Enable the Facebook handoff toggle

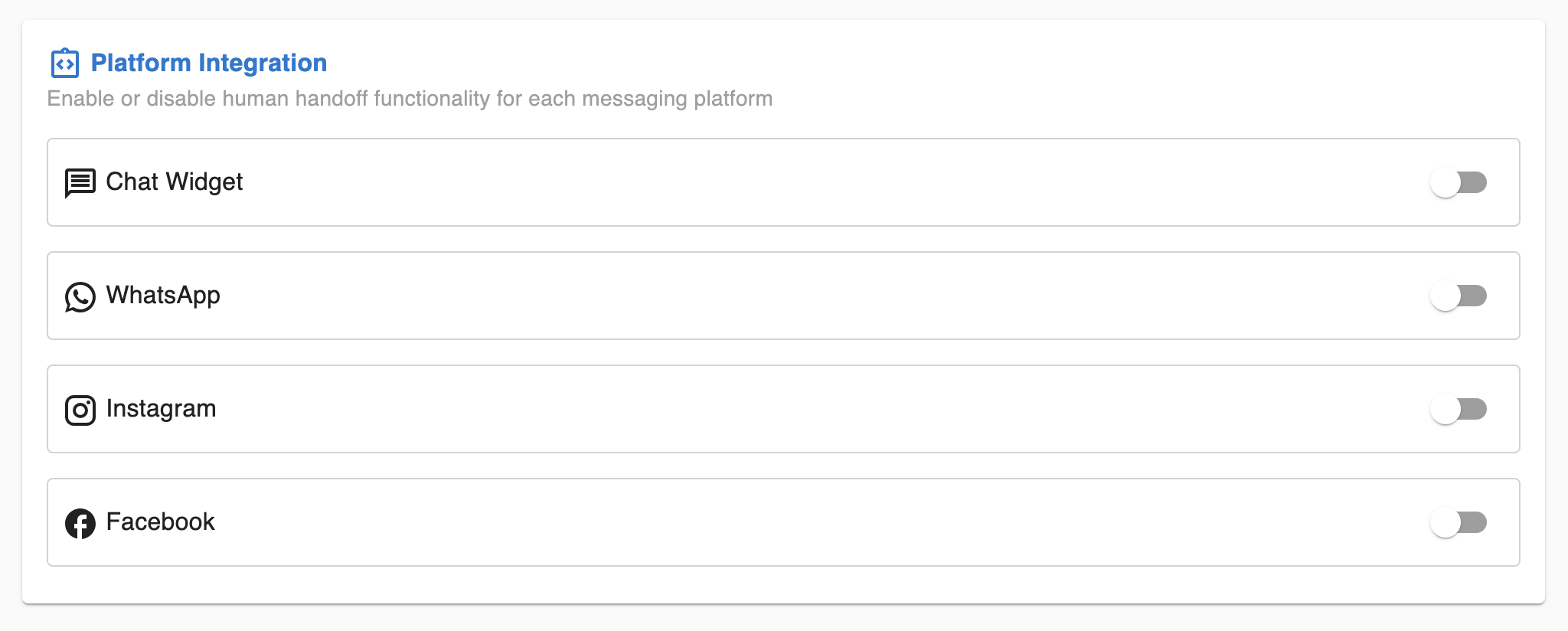pyautogui.click(x=1458, y=522)
